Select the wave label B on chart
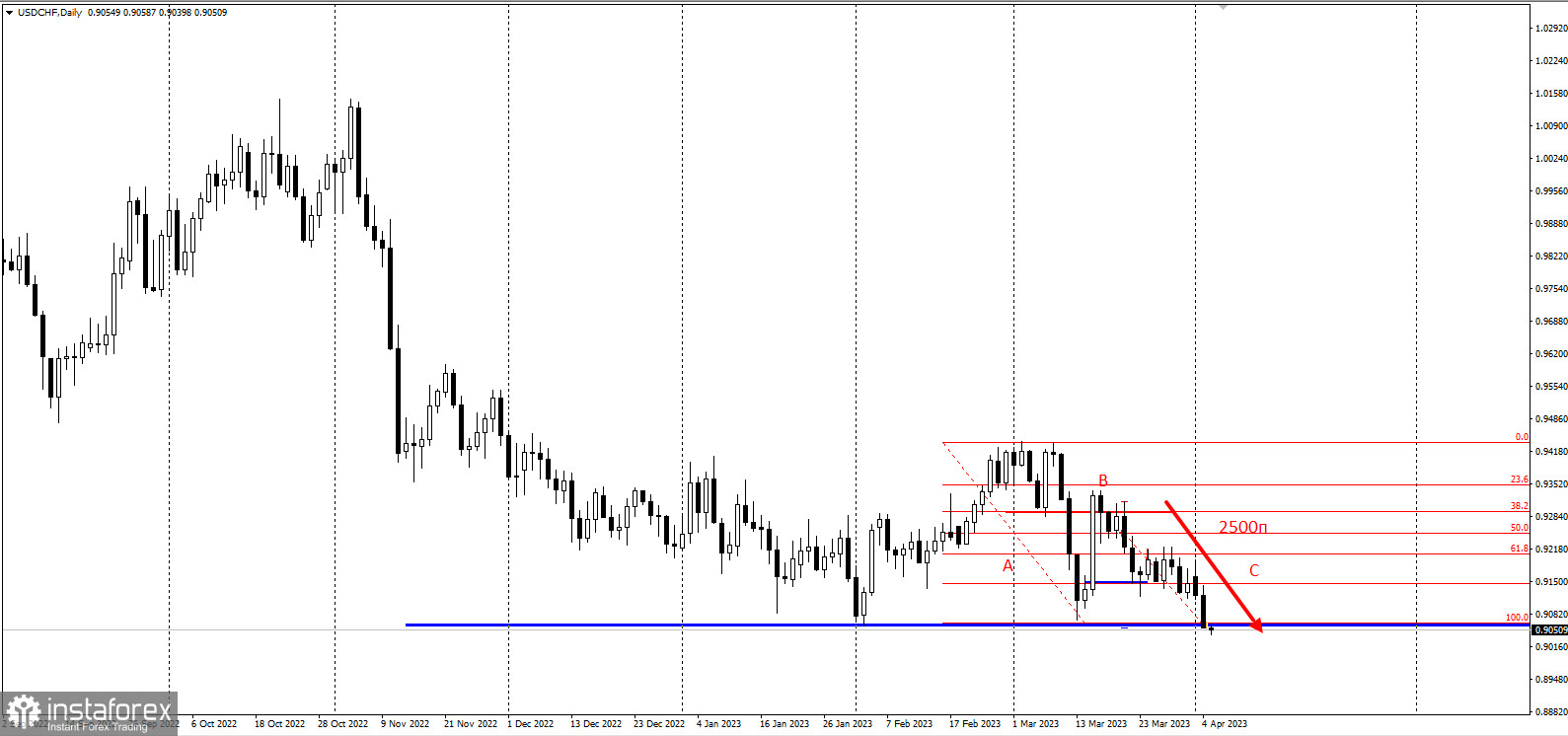 (1103, 480)
